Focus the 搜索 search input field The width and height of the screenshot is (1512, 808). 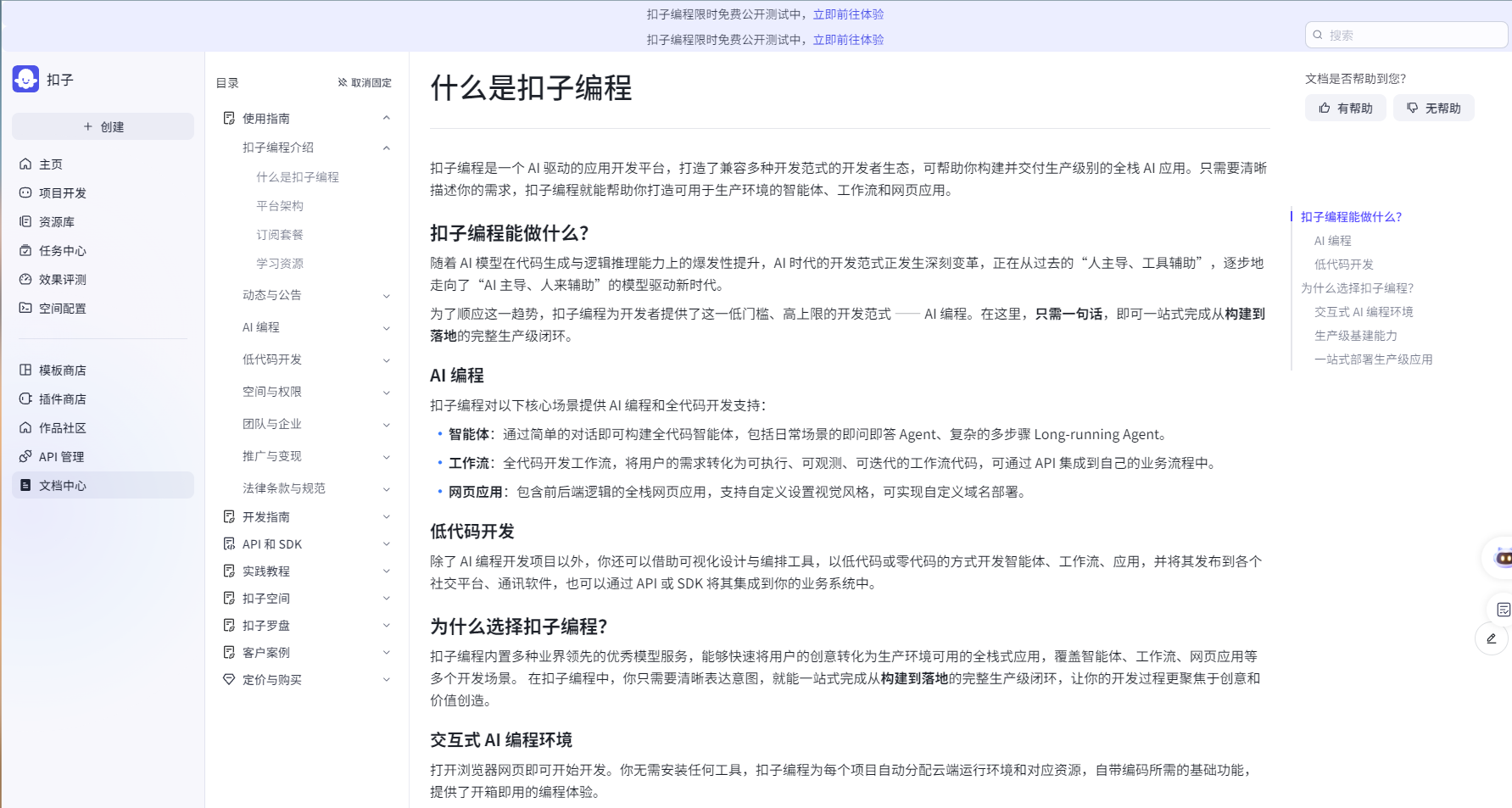pos(1406,35)
